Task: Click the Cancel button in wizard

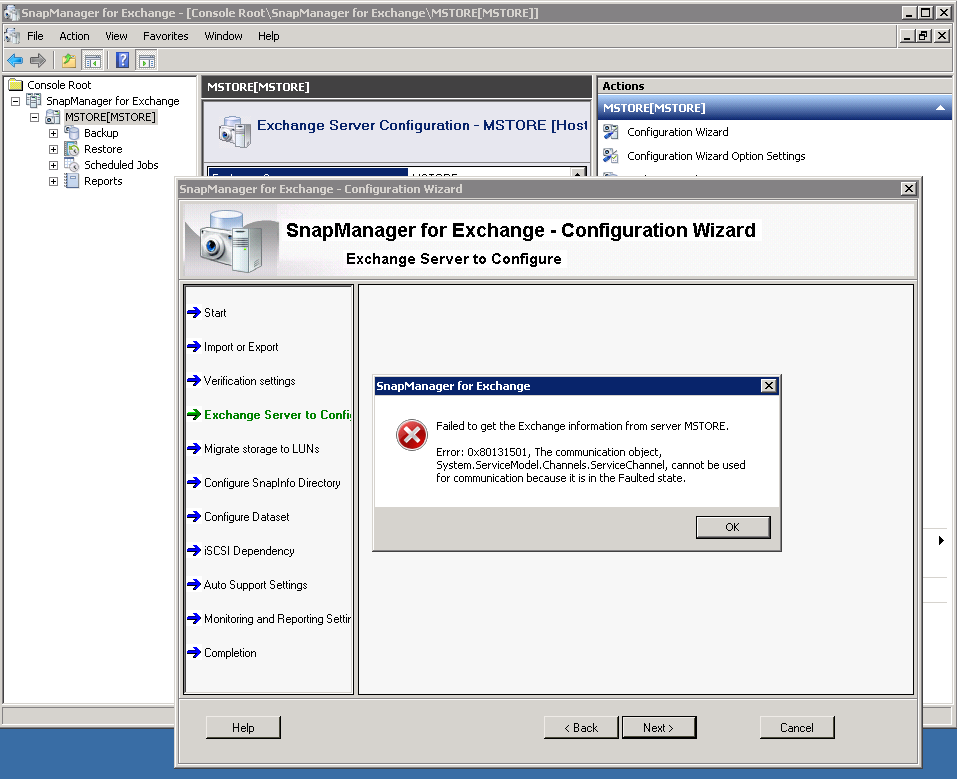Action: [x=797, y=728]
